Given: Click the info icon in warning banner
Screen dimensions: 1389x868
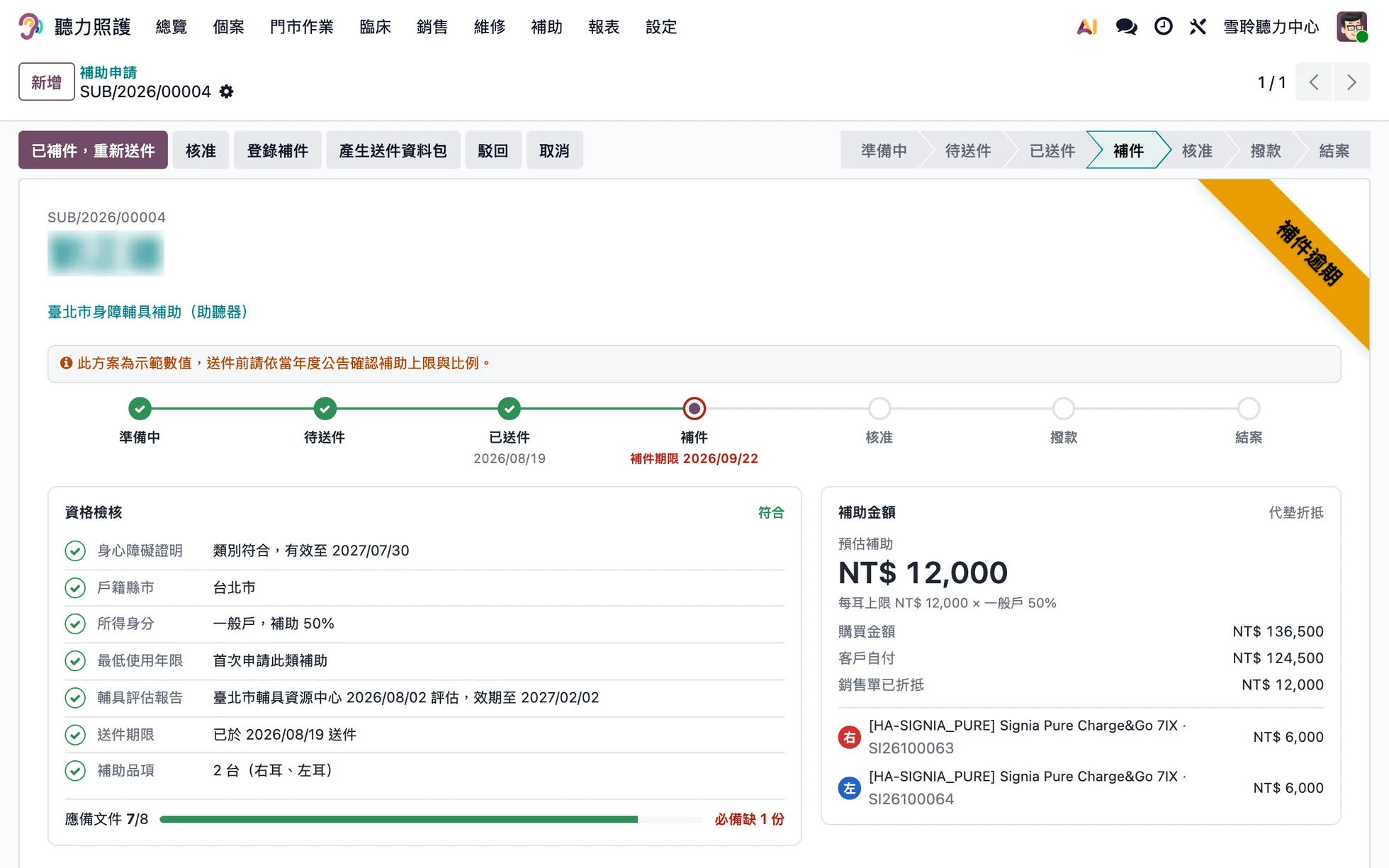Looking at the screenshot, I should click(x=66, y=363).
